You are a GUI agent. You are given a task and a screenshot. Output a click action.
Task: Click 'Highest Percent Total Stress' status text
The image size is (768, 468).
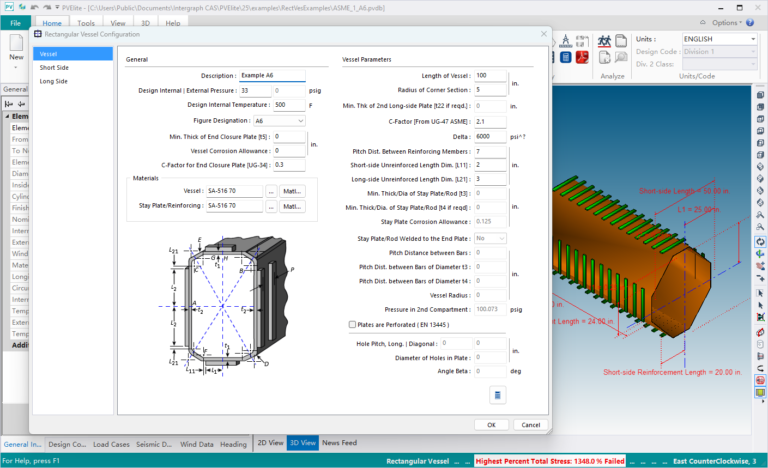(550, 461)
